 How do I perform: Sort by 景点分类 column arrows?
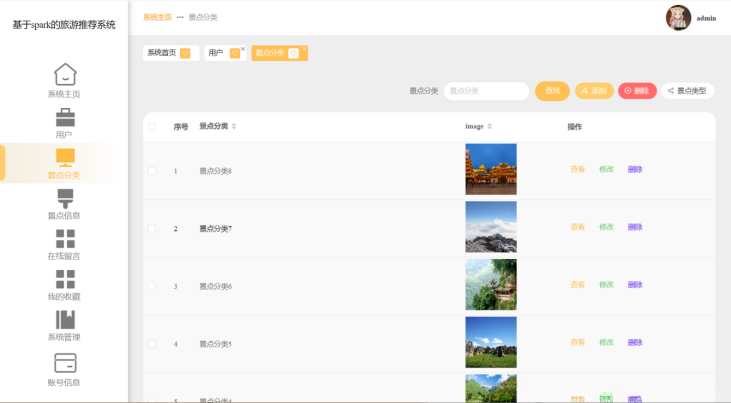coord(234,126)
